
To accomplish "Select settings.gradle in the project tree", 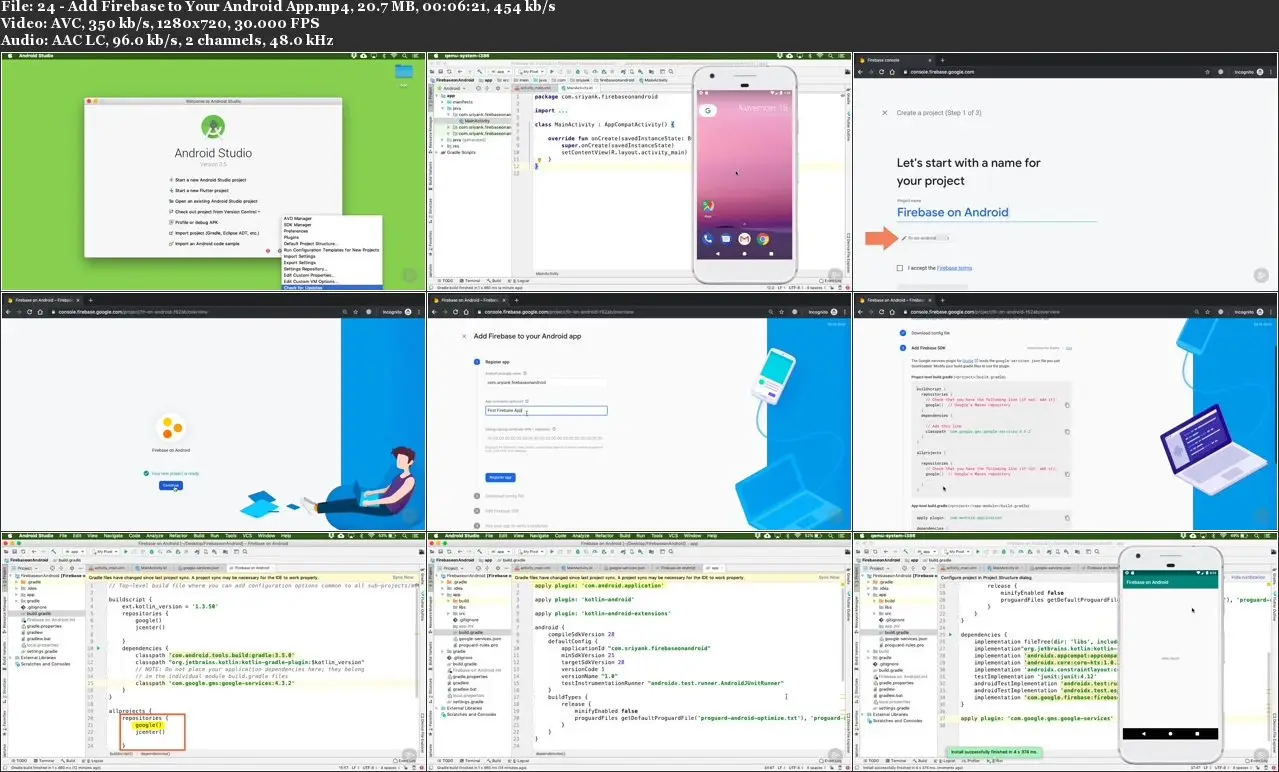I will [x=41, y=651].
